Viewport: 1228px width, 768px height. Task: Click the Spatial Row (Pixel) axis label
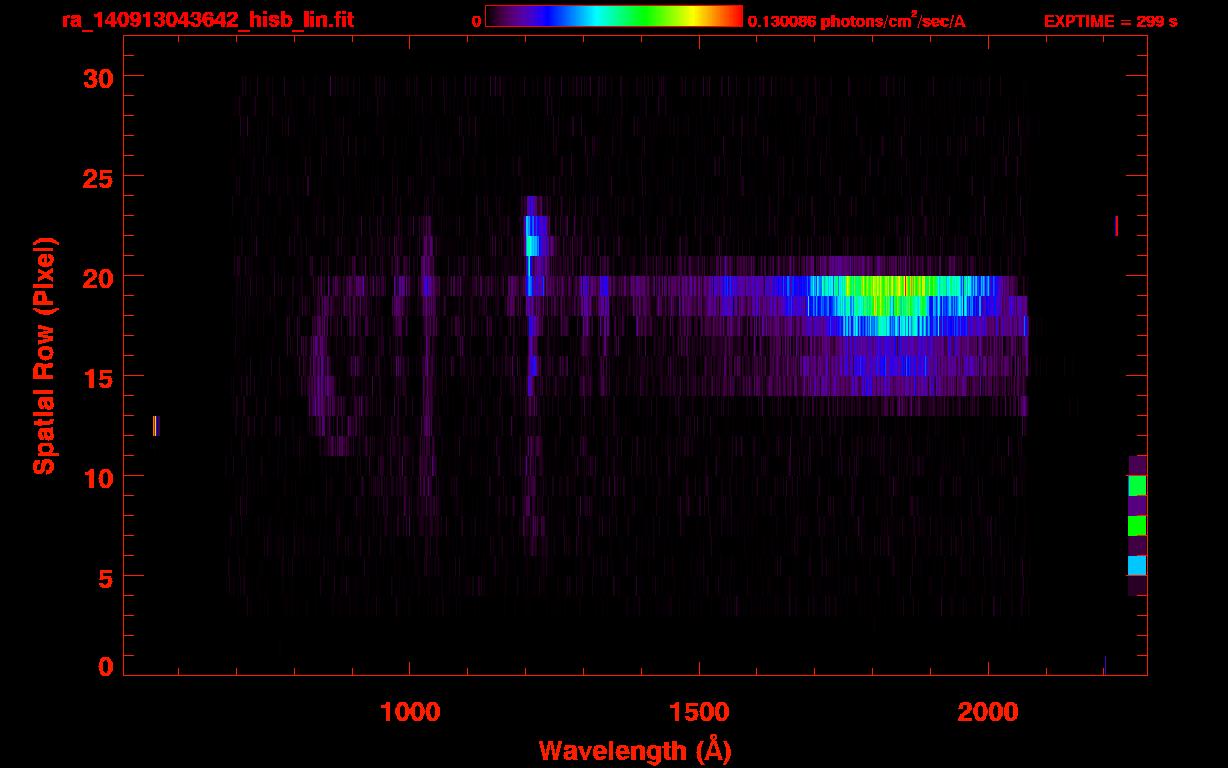[x=44, y=356]
